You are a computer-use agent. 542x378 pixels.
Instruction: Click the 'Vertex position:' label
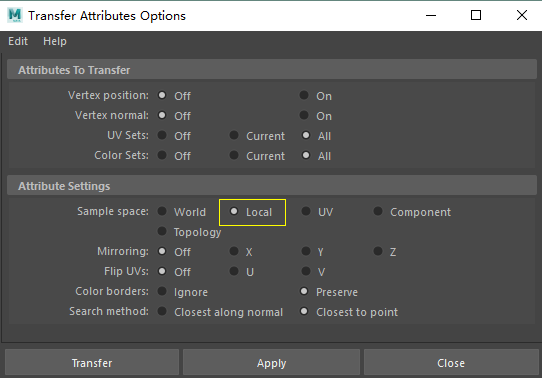[x=108, y=95]
